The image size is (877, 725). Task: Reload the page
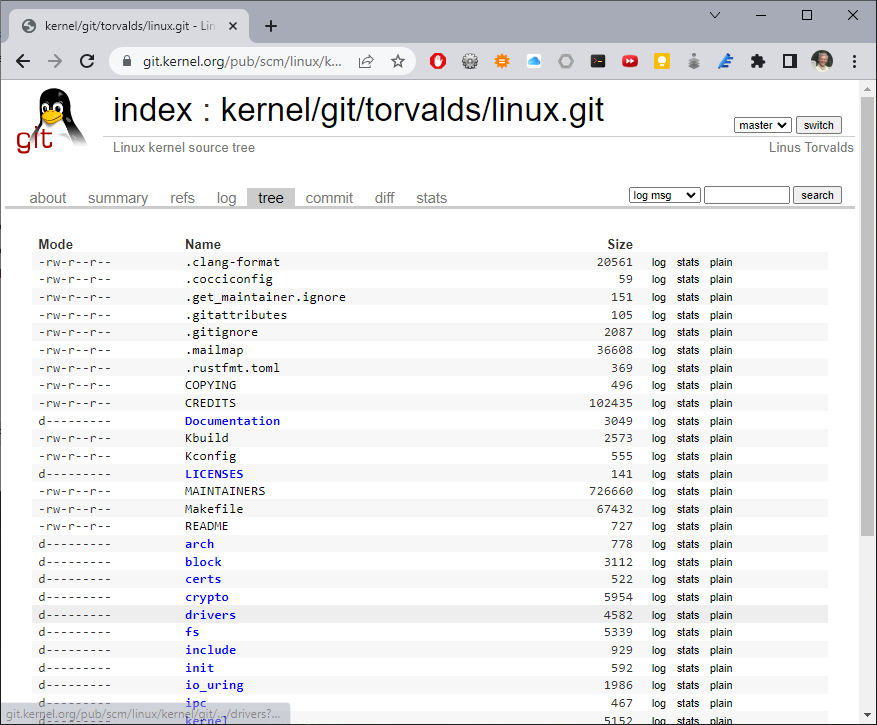point(87,60)
